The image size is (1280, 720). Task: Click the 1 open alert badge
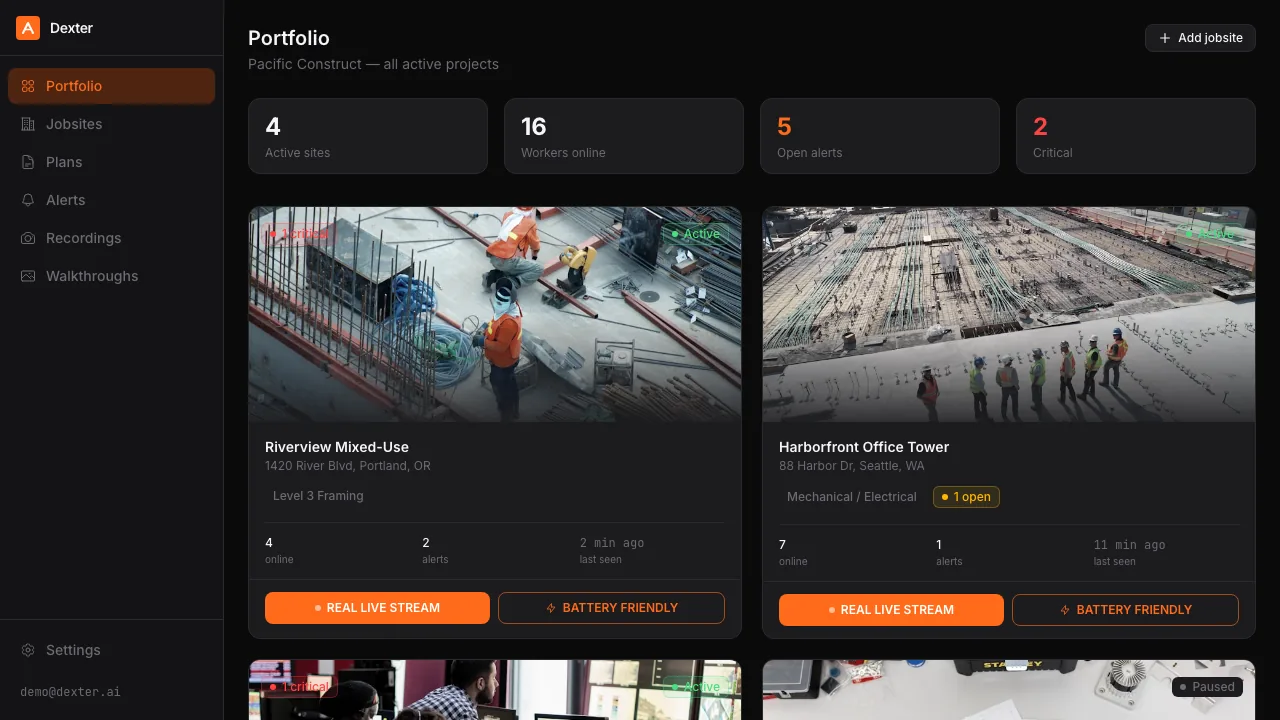966,497
